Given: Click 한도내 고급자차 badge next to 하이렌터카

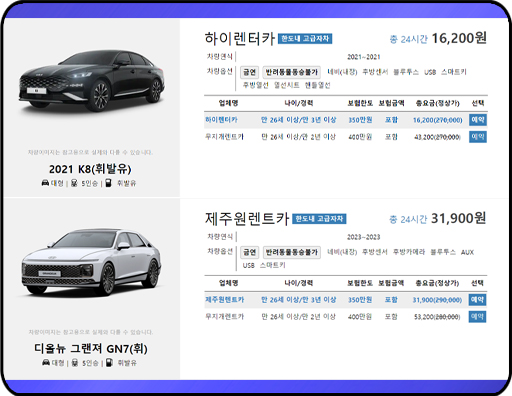Looking at the screenshot, I should [305, 39].
